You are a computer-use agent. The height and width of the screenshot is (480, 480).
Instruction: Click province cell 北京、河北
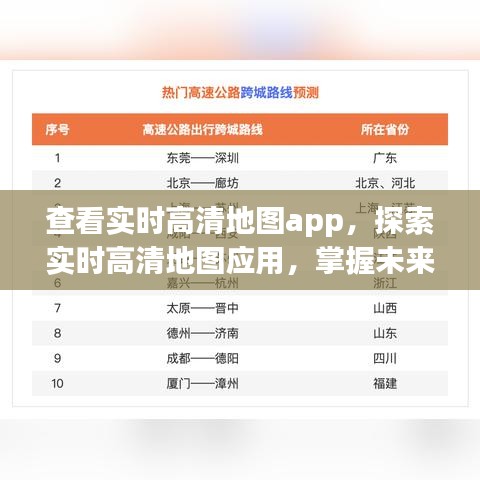tap(385, 183)
